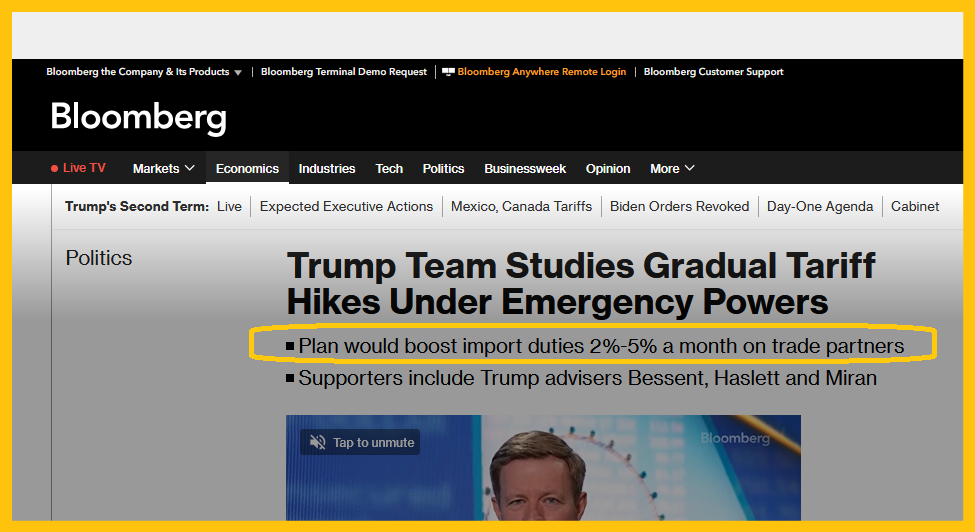Open Bloomberg Customer Support link
Image resolution: width=975 pixels, height=532 pixels.
tap(713, 72)
